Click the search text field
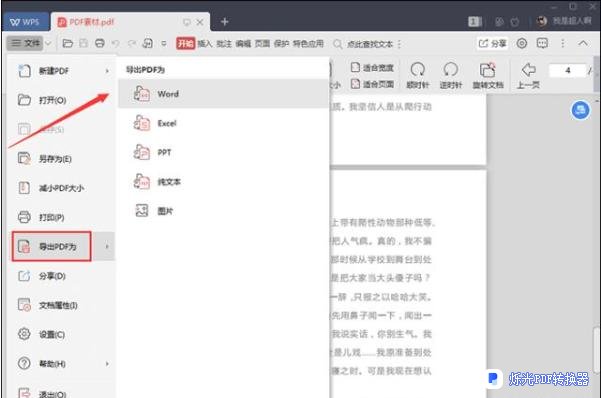This screenshot has height=398, width=601. pyautogui.click(x=369, y=44)
